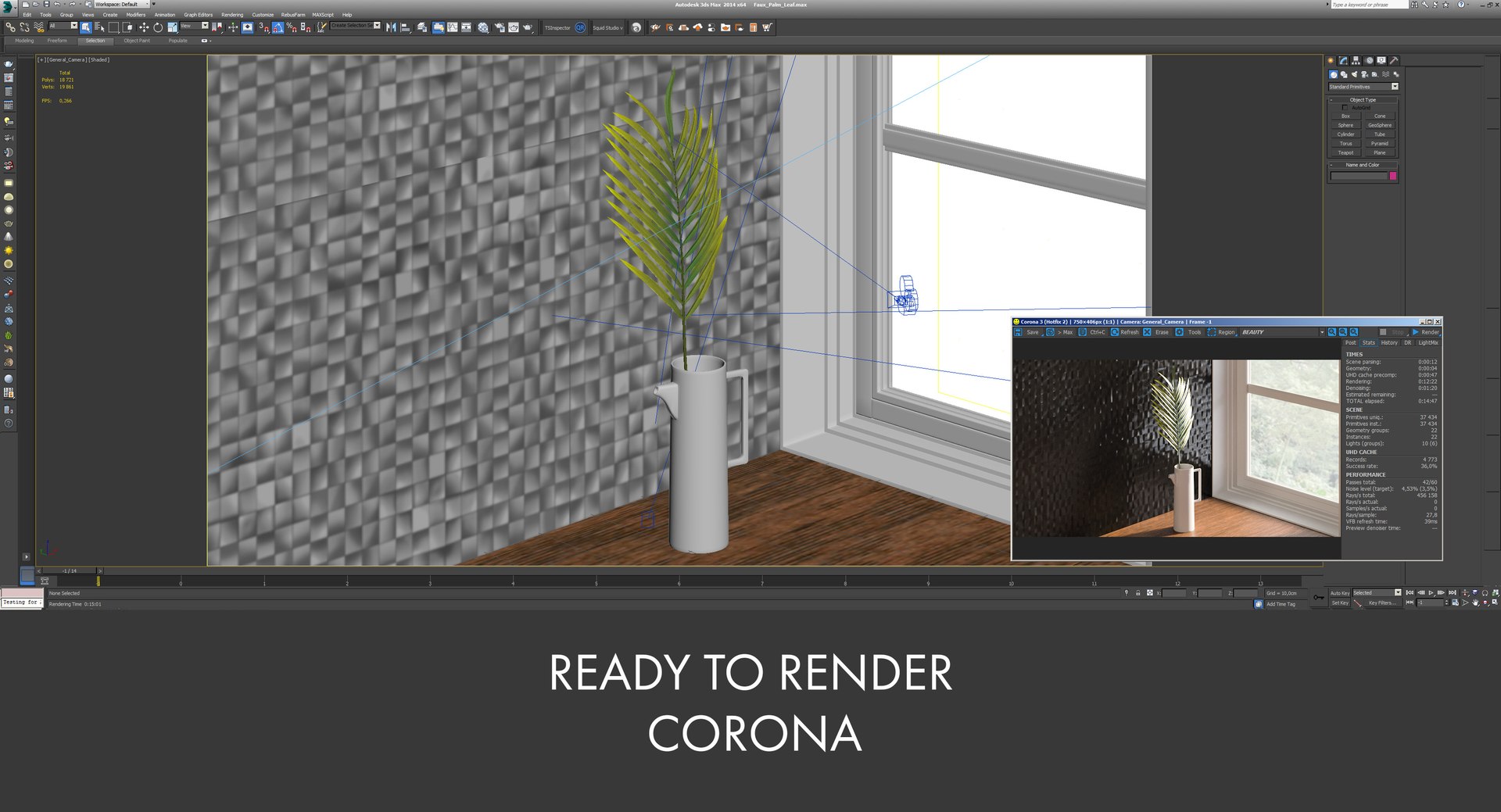This screenshot has width=1501, height=812.
Task: Click the Cylinder primitive button
Action: 1346,134
